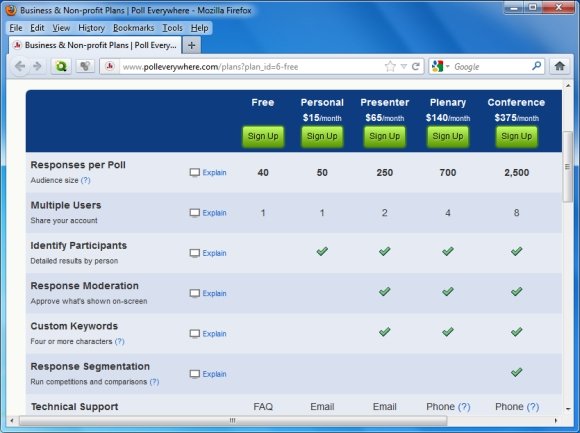Click the (?) link next to Audience size

click(85, 180)
